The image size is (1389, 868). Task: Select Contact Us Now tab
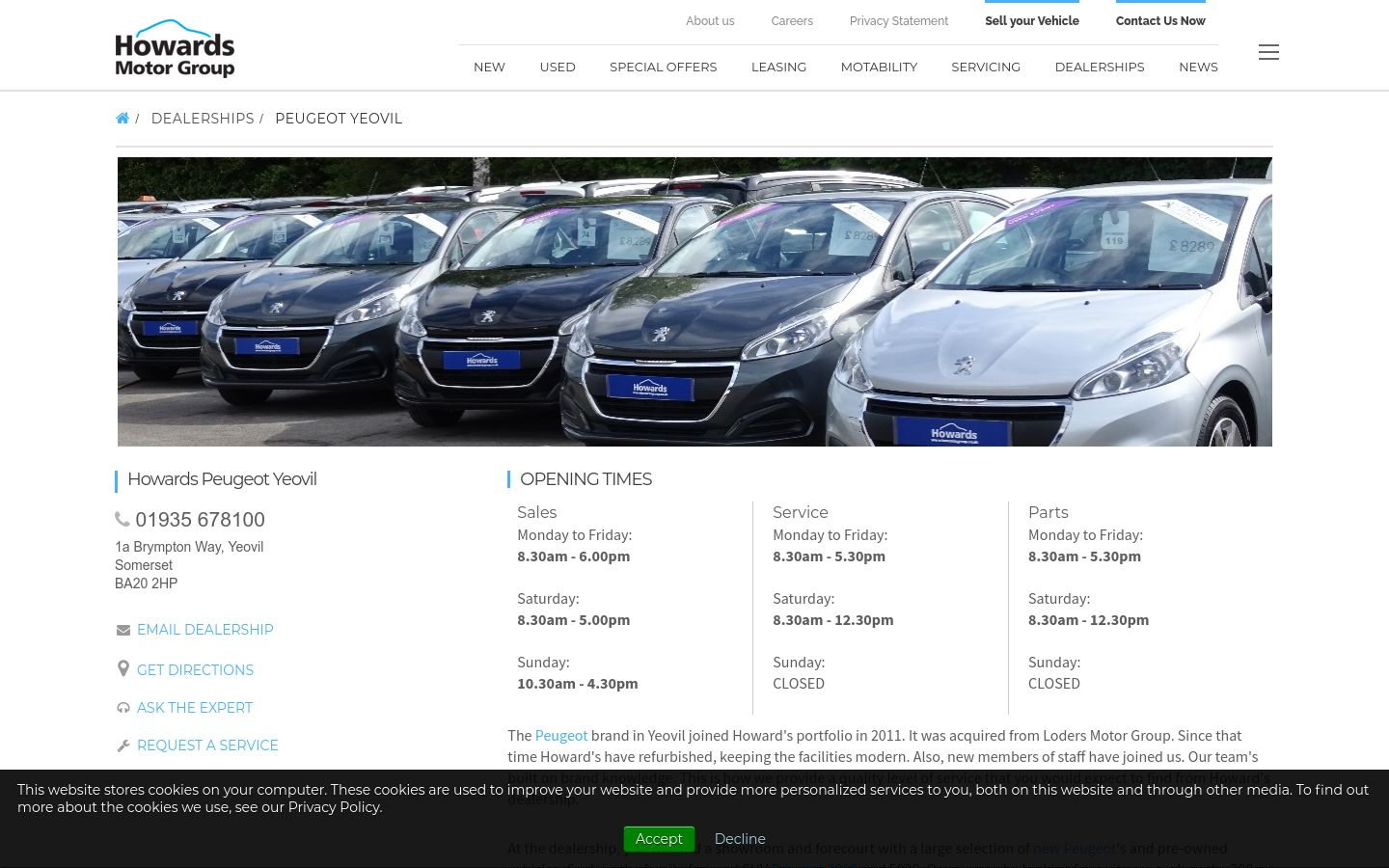pyautogui.click(x=1160, y=21)
